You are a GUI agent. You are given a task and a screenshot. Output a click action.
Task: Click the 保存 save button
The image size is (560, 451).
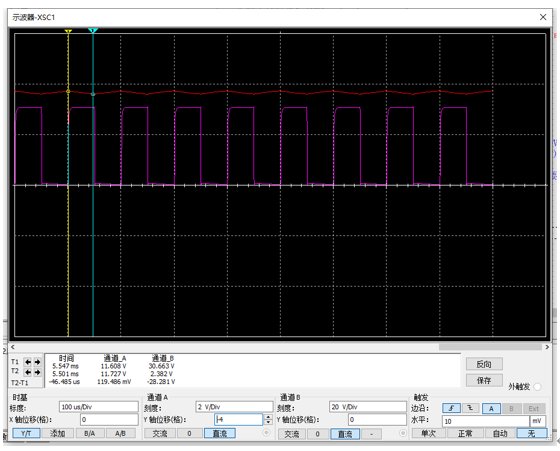[x=484, y=380]
